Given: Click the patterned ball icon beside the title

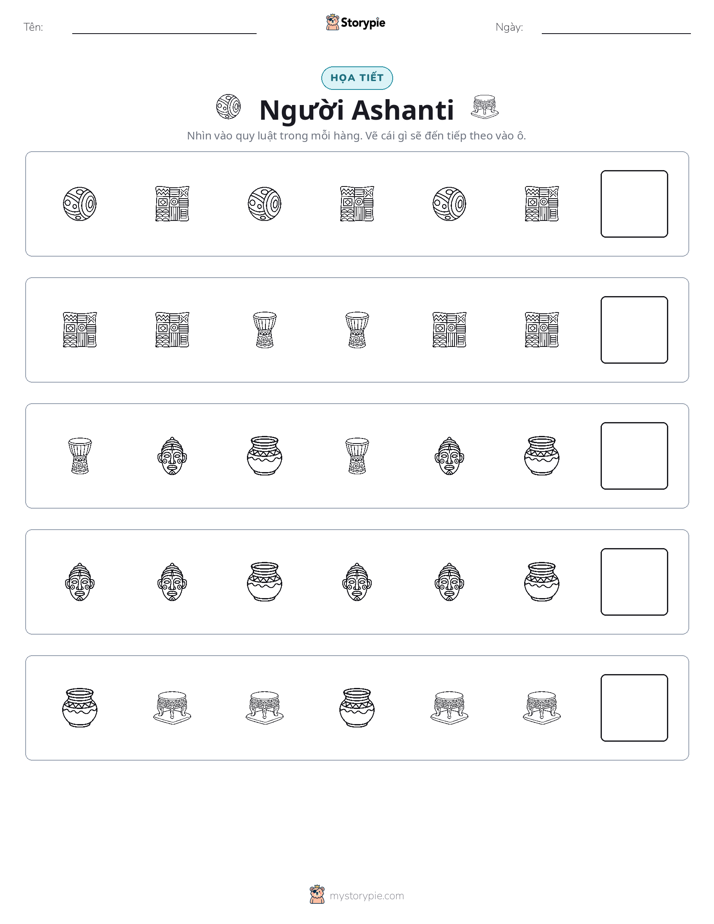Looking at the screenshot, I should coord(229,107).
